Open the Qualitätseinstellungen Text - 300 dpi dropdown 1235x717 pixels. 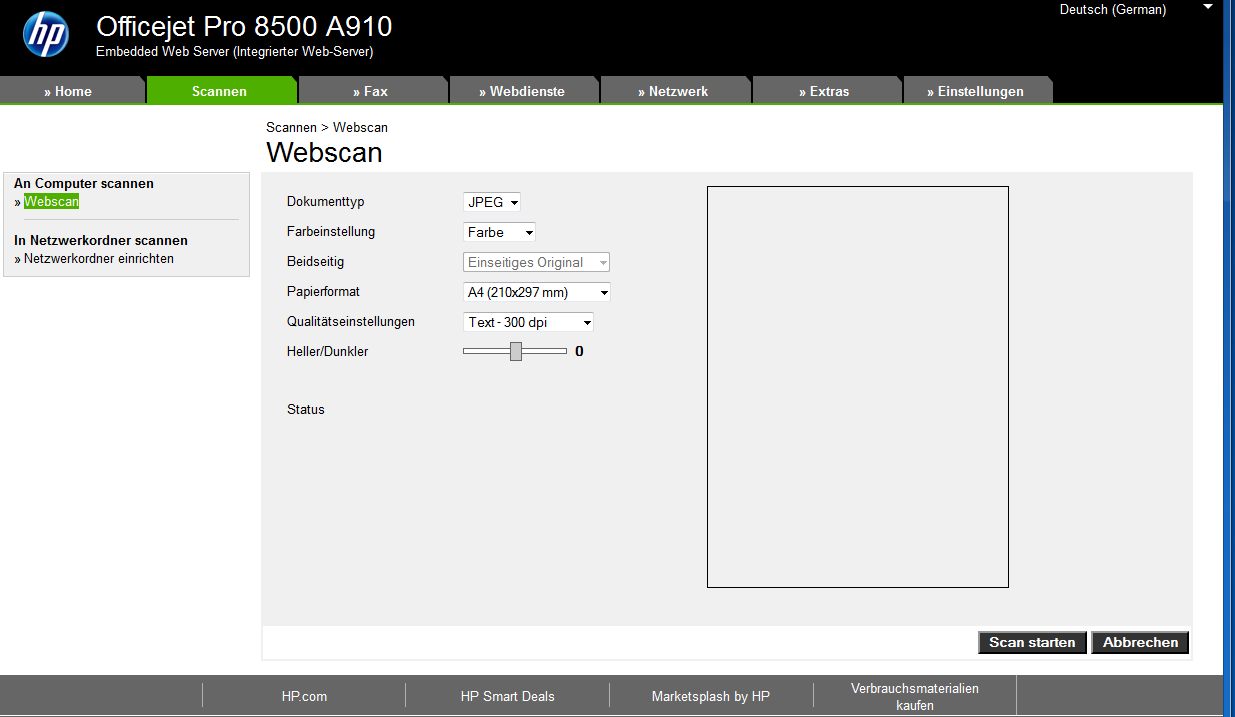529,322
